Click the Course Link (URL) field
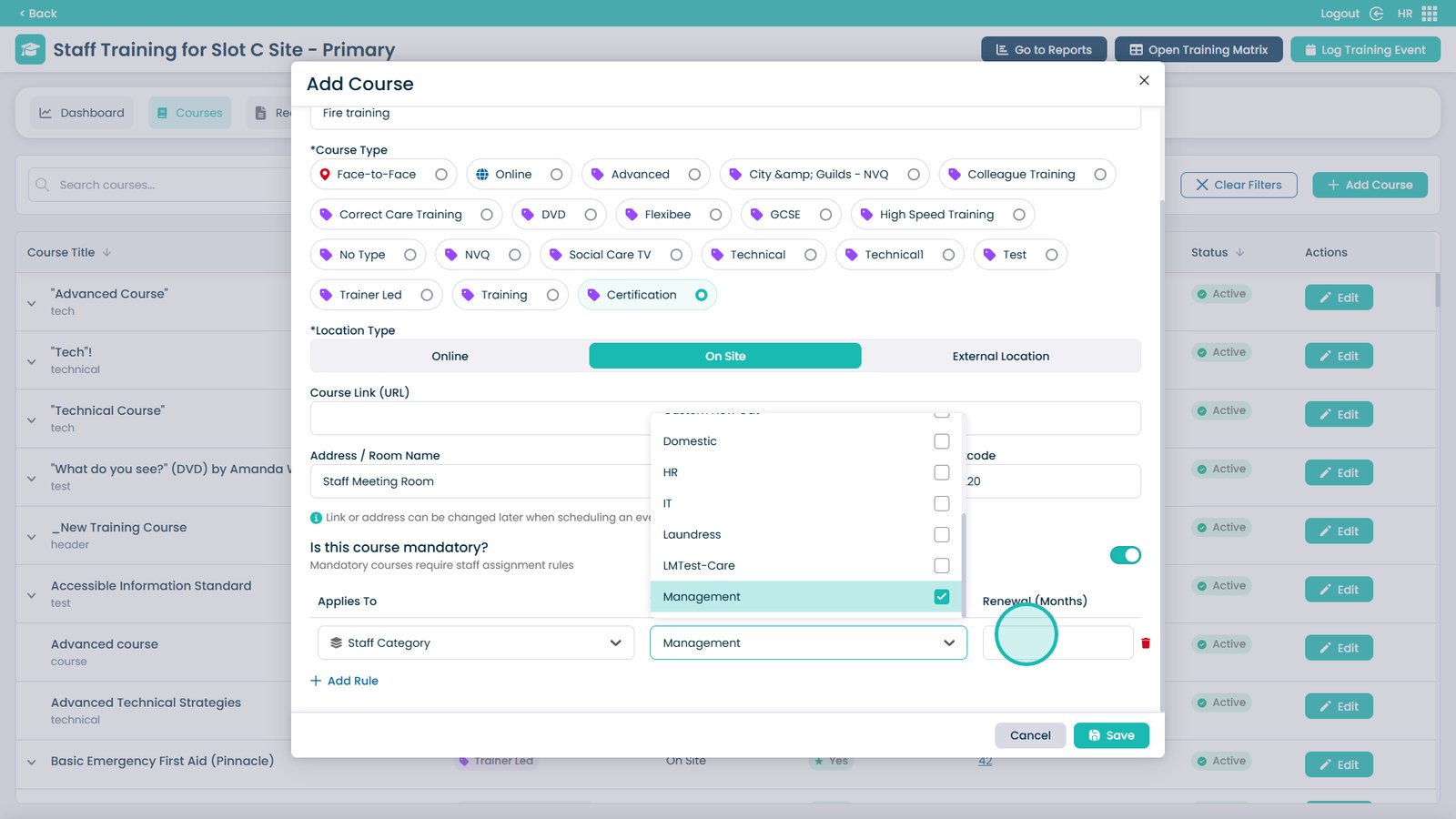This screenshot has width=1456, height=819. tap(725, 419)
